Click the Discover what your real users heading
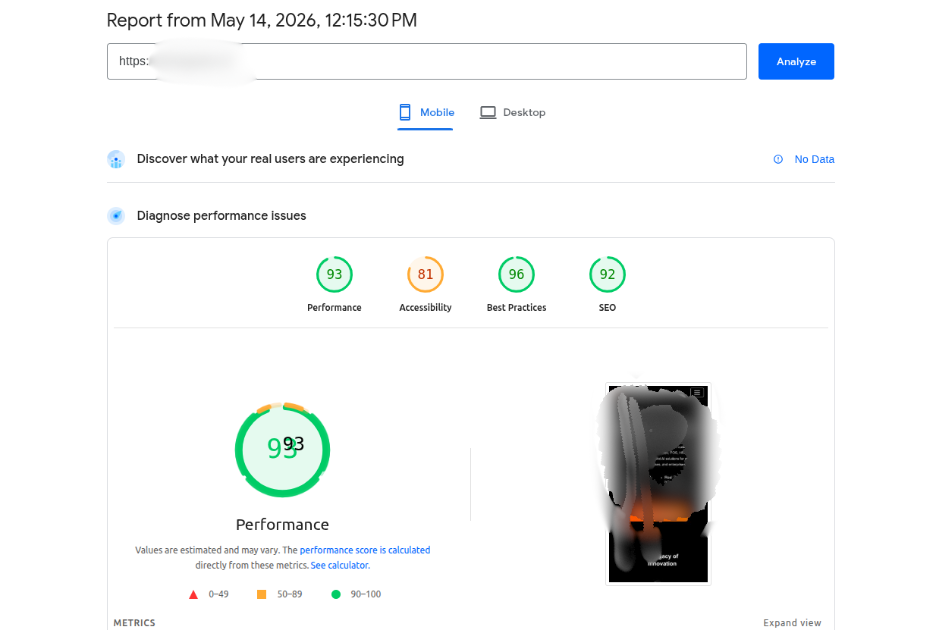Image resolution: width=936 pixels, height=630 pixels. 270,159
